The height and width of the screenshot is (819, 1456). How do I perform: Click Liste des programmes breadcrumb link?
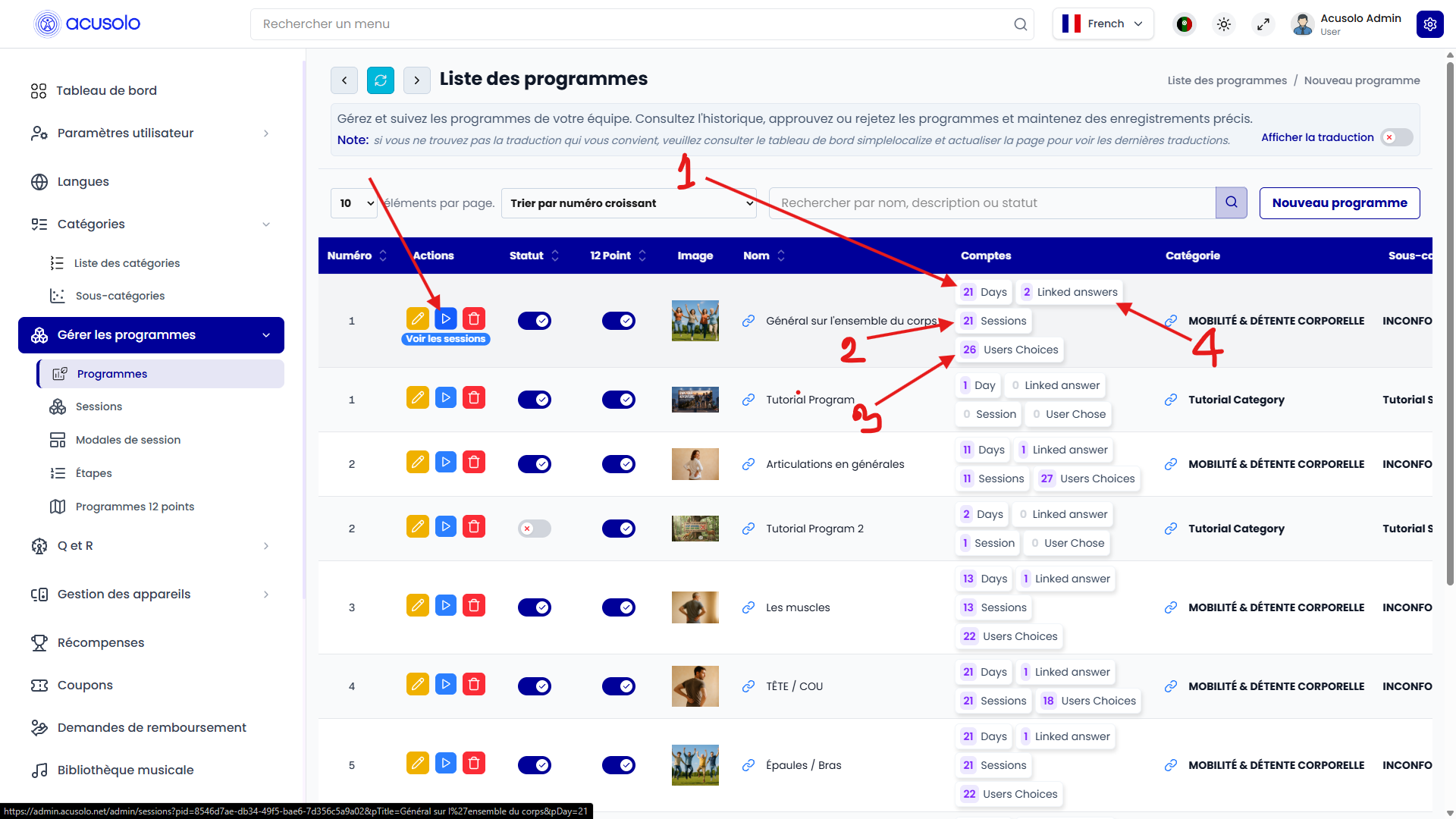[x=1227, y=80]
